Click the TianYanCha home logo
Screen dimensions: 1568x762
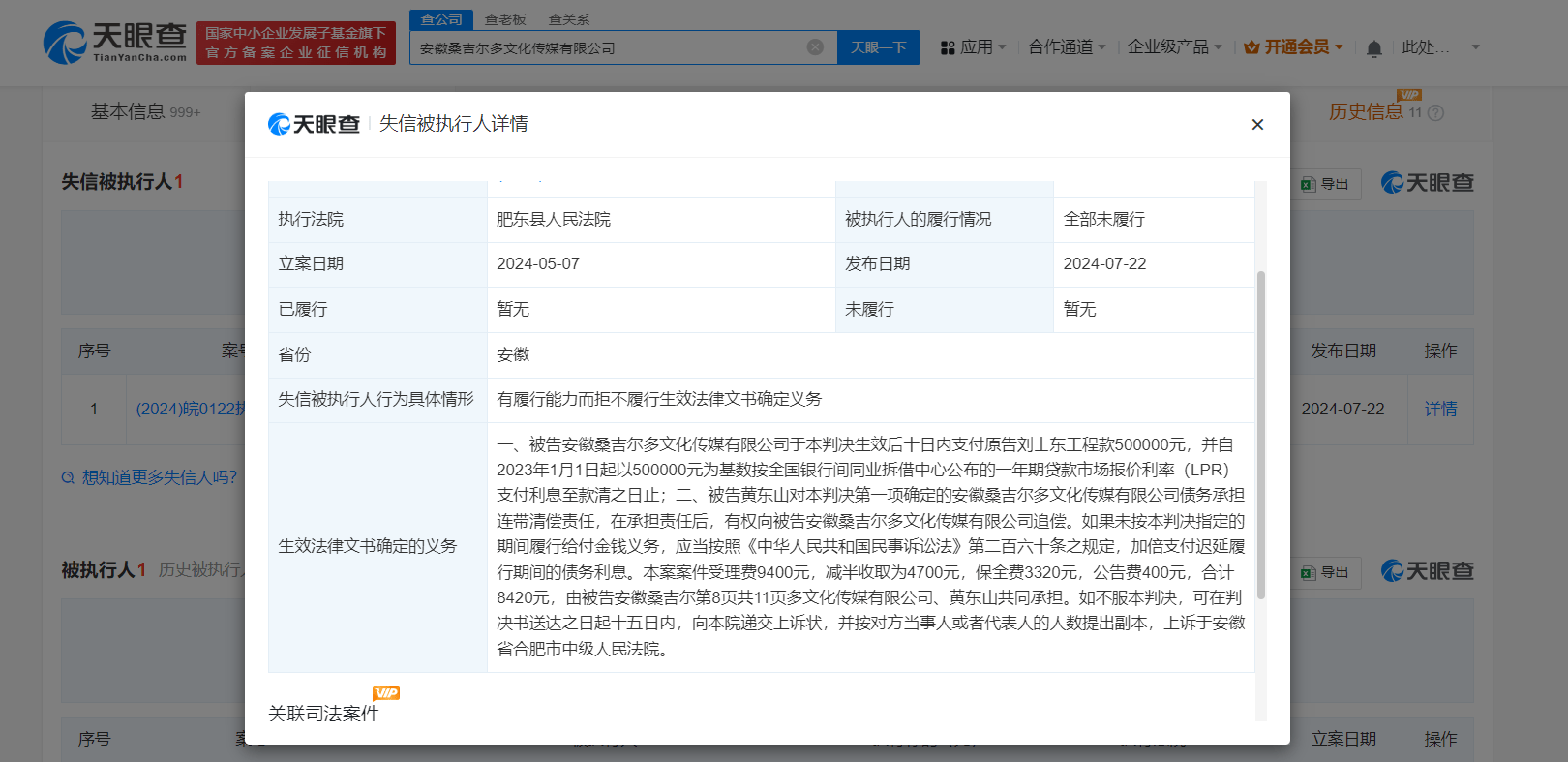pyautogui.click(x=115, y=43)
